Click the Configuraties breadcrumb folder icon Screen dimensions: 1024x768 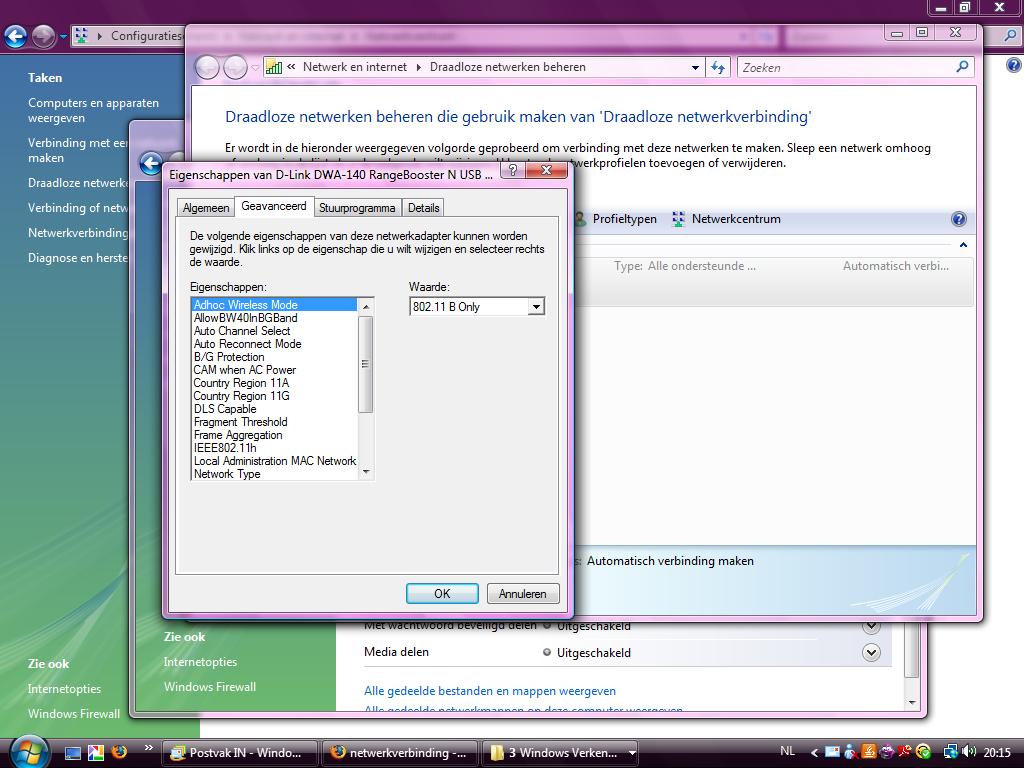click(x=81, y=35)
